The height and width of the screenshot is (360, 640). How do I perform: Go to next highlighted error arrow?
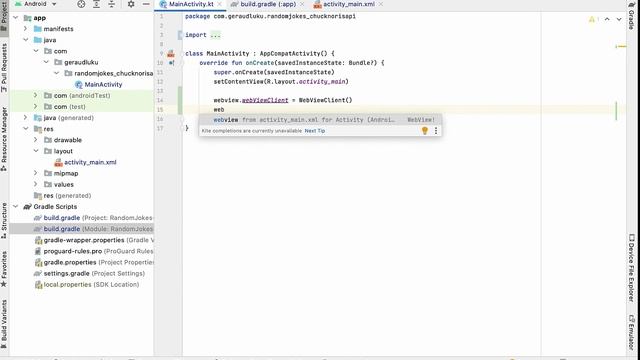click(619, 19)
